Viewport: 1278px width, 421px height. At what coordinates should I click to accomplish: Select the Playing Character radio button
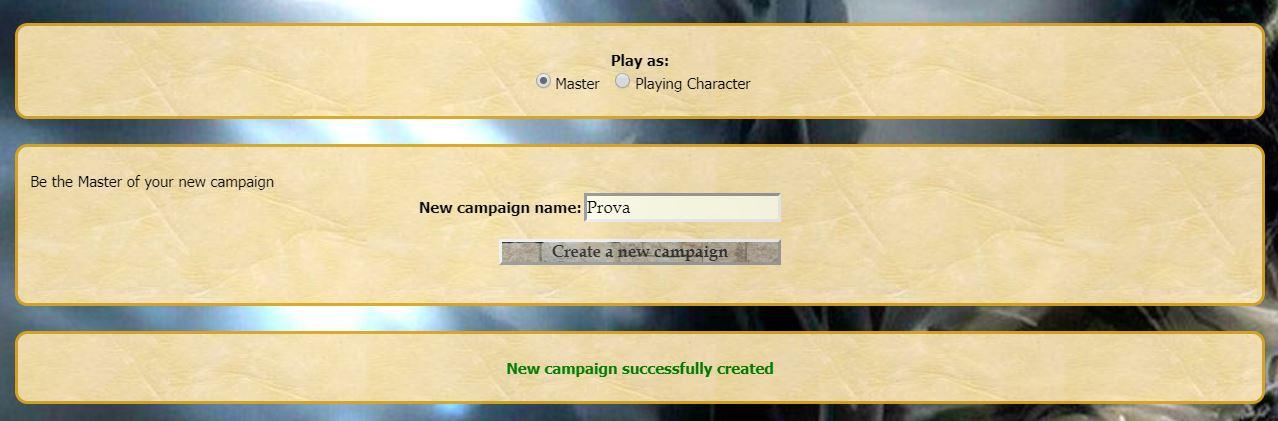click(x=622, y=81)
